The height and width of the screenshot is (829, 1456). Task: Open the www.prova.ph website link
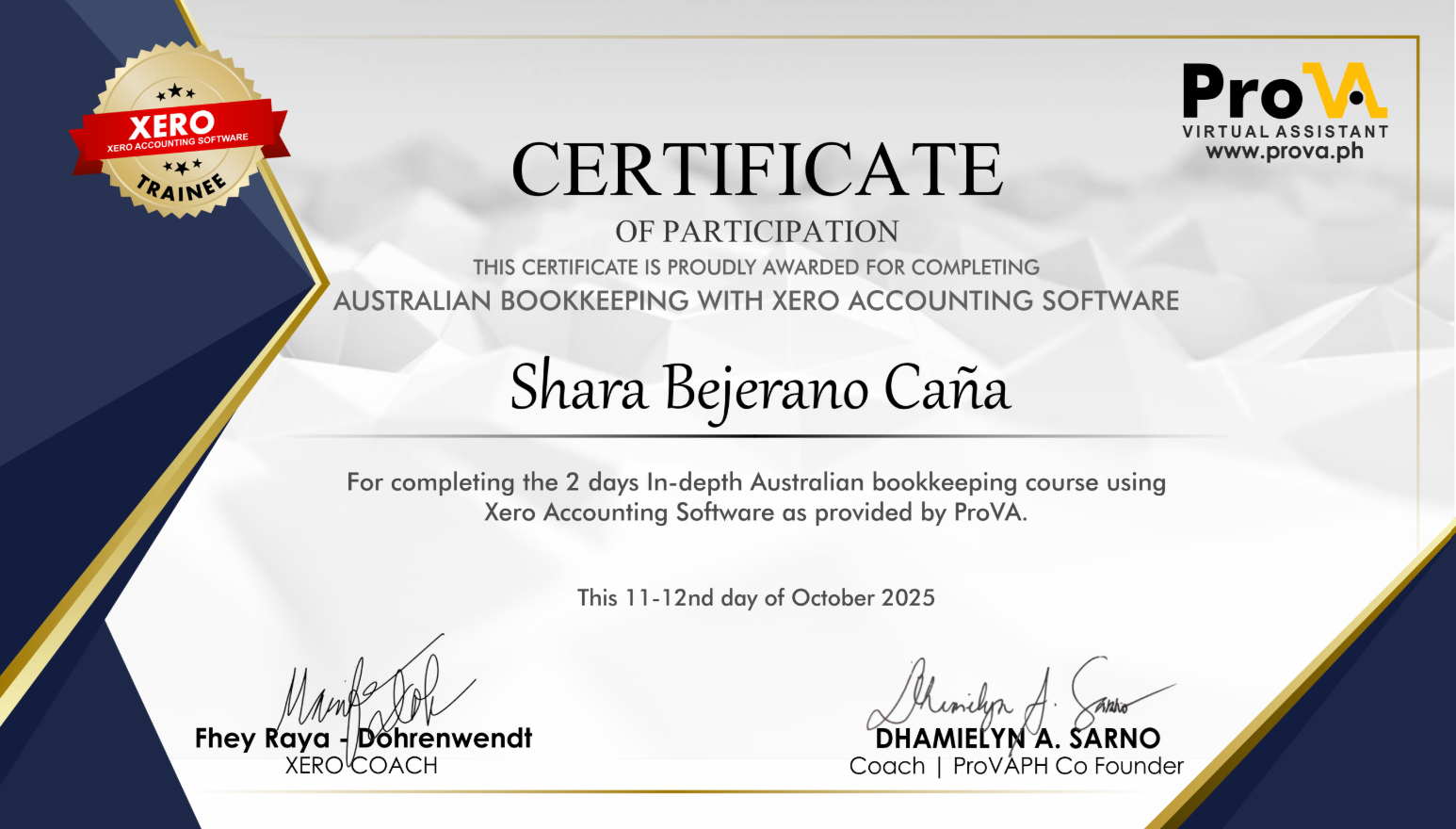coord(1284,153)
